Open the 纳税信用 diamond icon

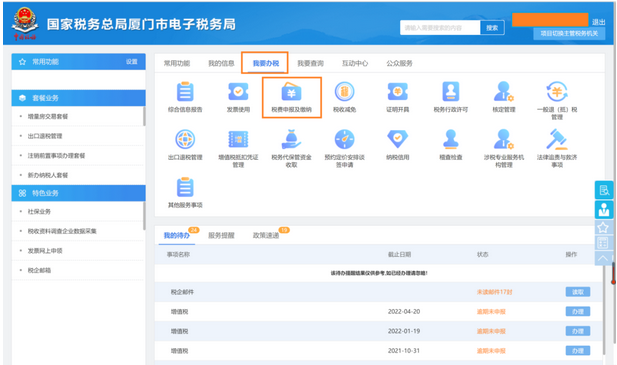397,139
